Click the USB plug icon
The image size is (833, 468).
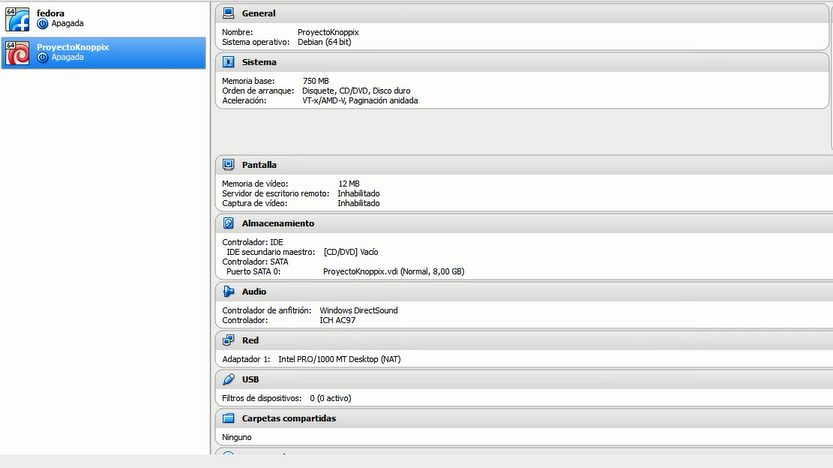[x=228, y=379]
